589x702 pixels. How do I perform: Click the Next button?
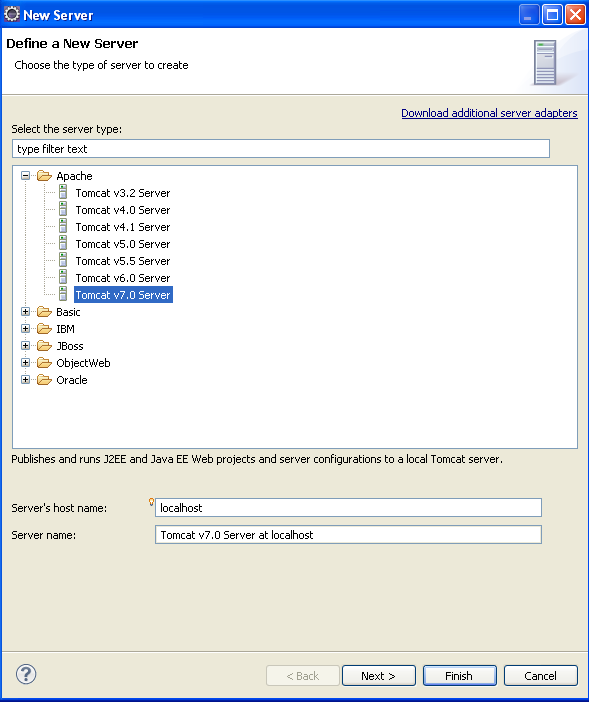(379, 676)
